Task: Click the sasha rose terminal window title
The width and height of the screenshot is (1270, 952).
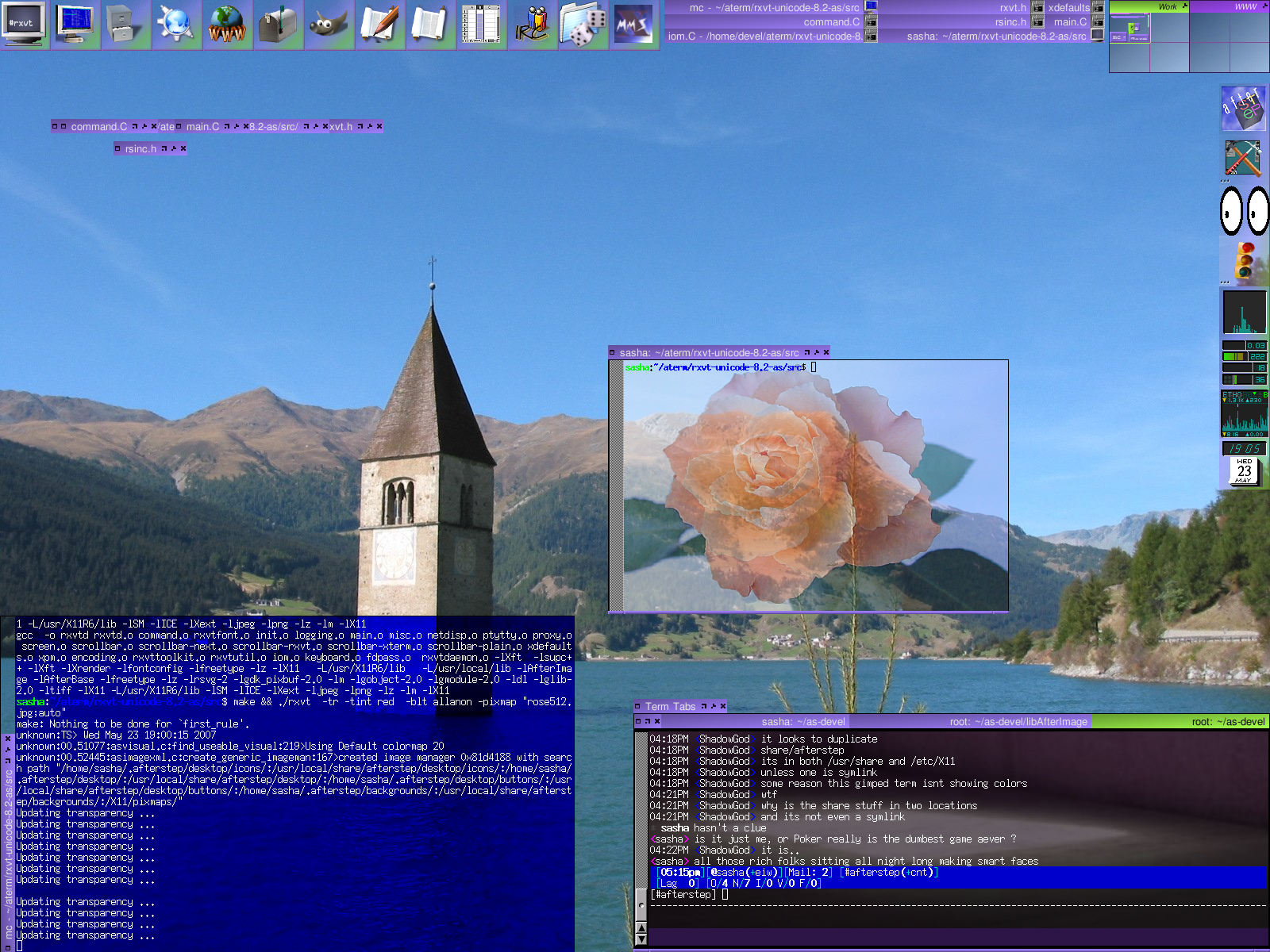Action: 709,352
